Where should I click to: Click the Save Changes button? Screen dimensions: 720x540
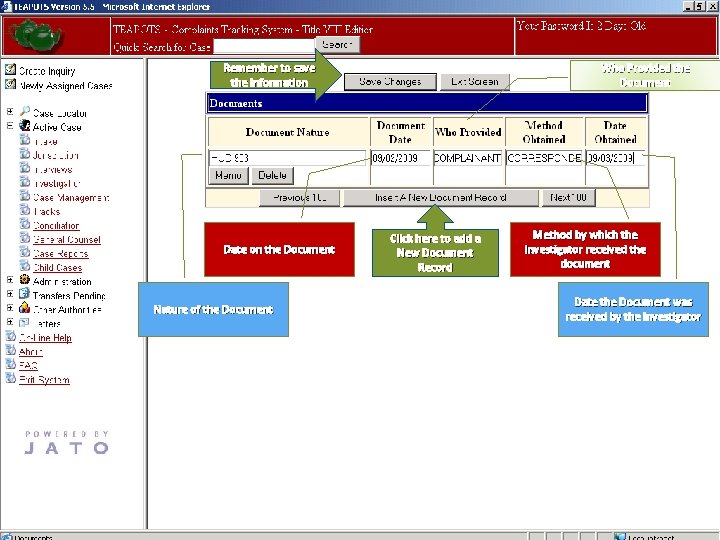click(x=390, y=82)
